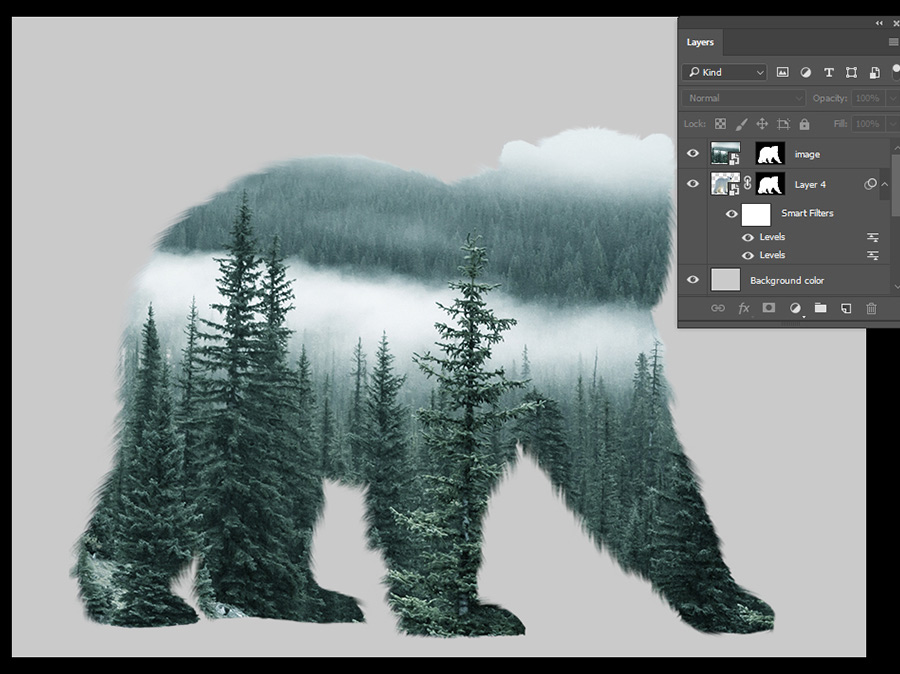
Task: Select the Background color layer thumbnail
Action: click(725, 281)
